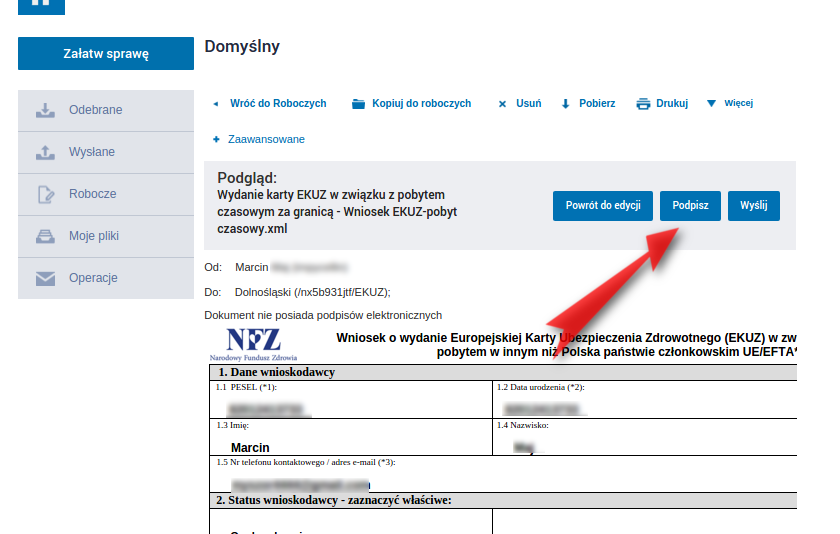Sign the document with Podpisz

click(690, 206)
